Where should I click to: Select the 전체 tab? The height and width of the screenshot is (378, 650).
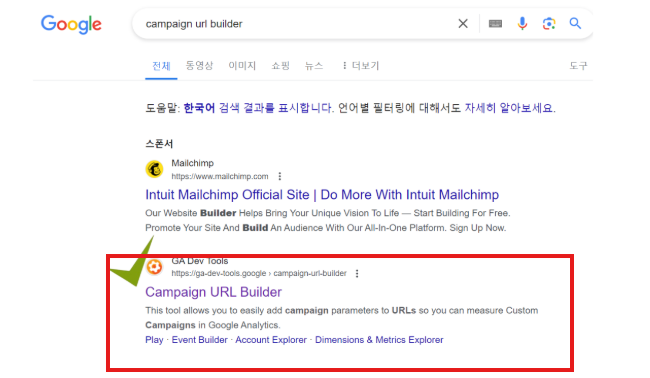[x=161, y=66]
